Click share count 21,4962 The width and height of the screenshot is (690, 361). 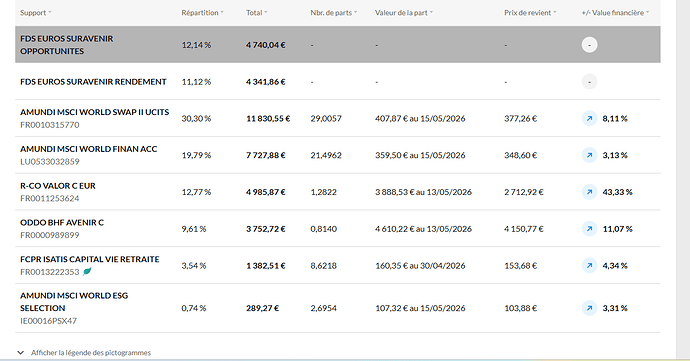[x=326, y=155]
